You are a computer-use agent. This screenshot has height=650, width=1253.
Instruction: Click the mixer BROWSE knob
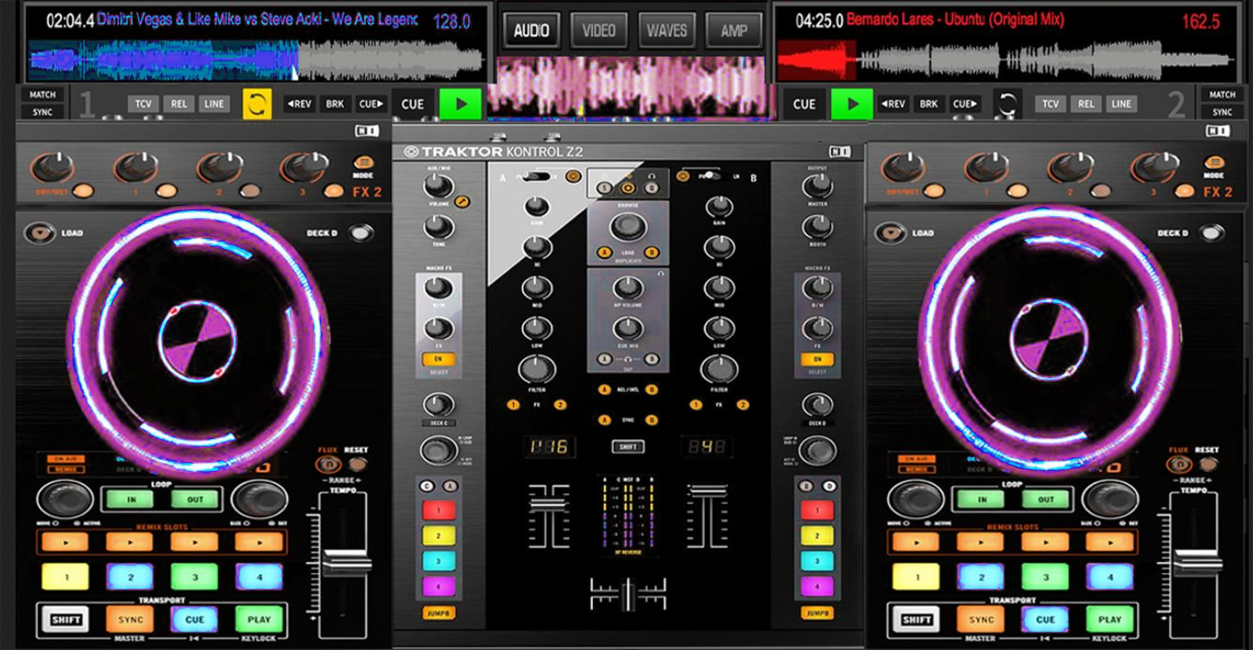click(x=628, y=229)
